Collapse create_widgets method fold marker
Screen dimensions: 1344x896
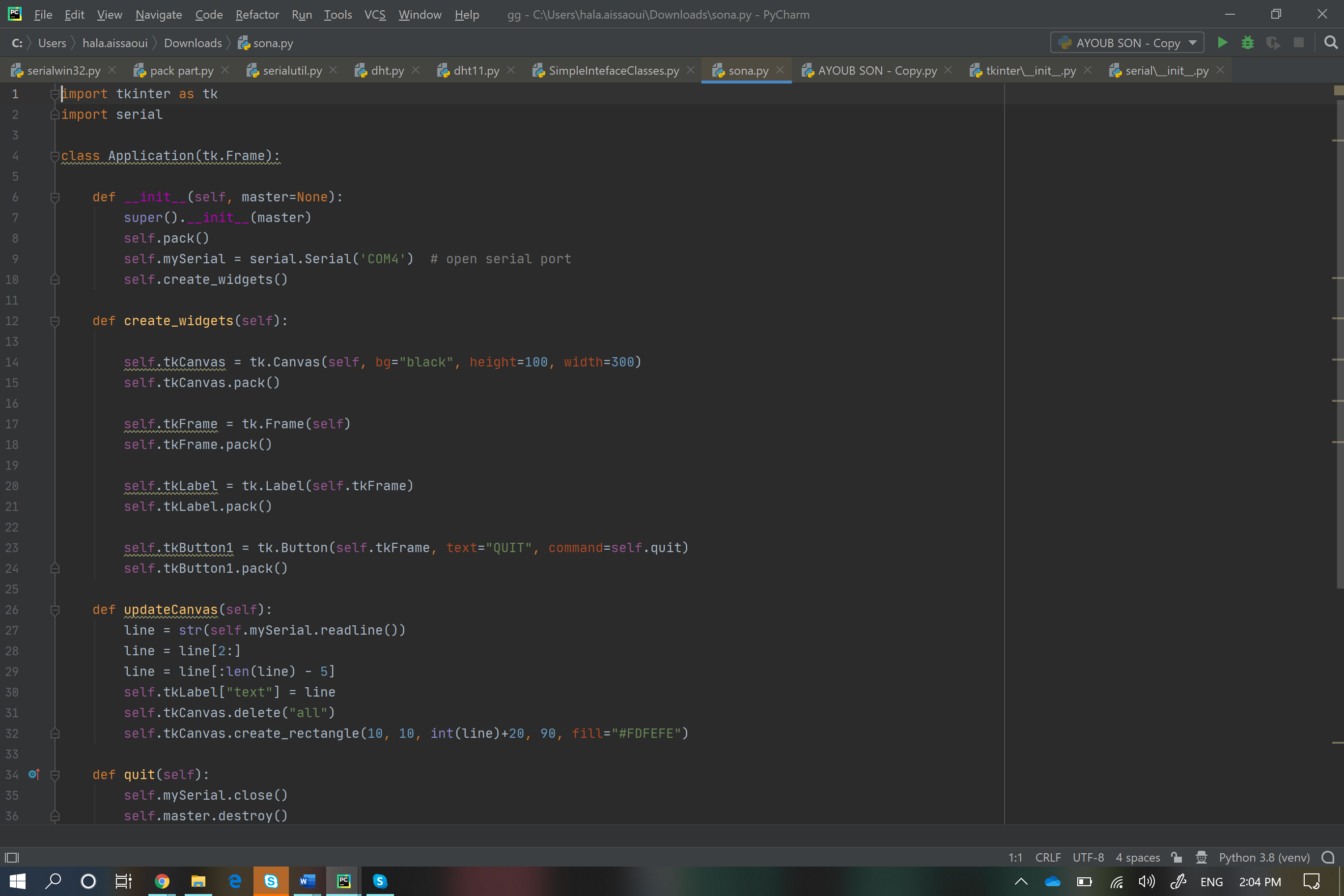pyautogui.click(x=55, y=321)
